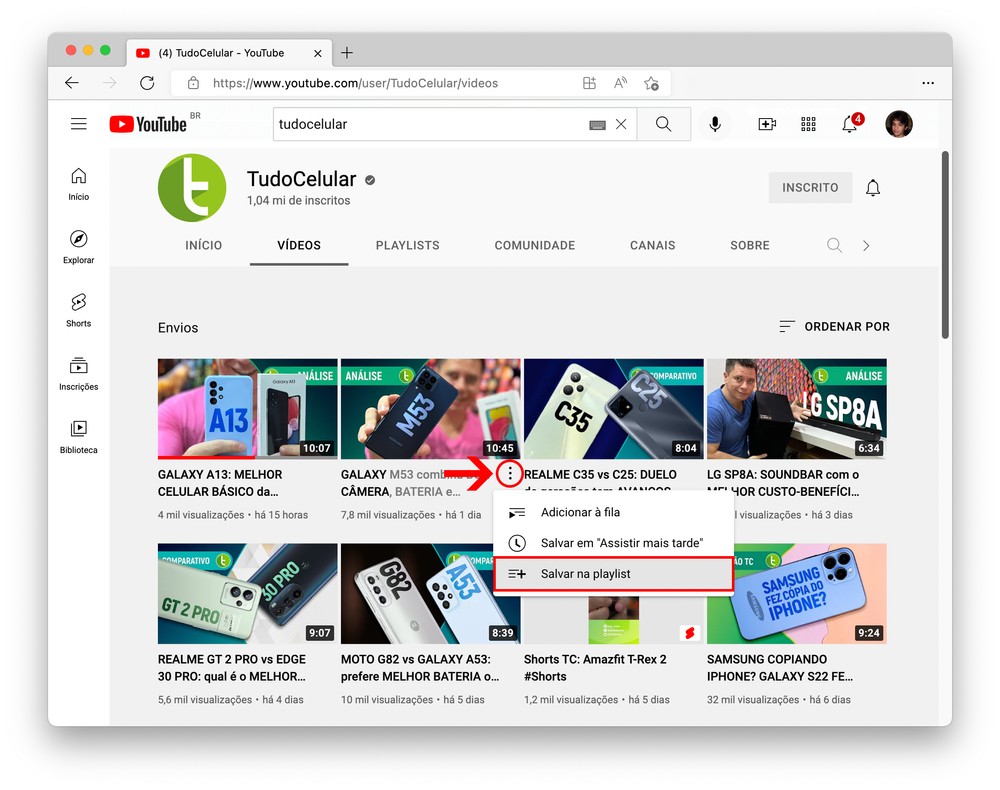Click the browser address bar URL
The height and width of the screenshot is (790, 1000).
(x=355, y=83)
